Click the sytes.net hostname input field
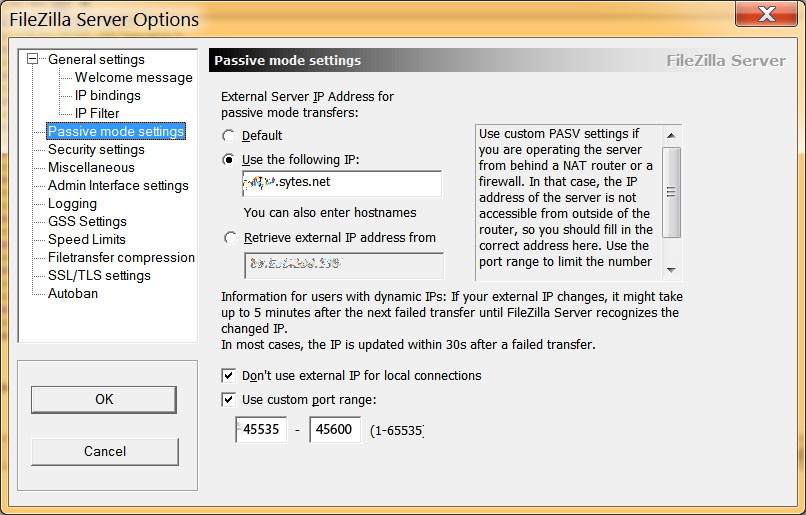806x515 pixels. [342, 184]
